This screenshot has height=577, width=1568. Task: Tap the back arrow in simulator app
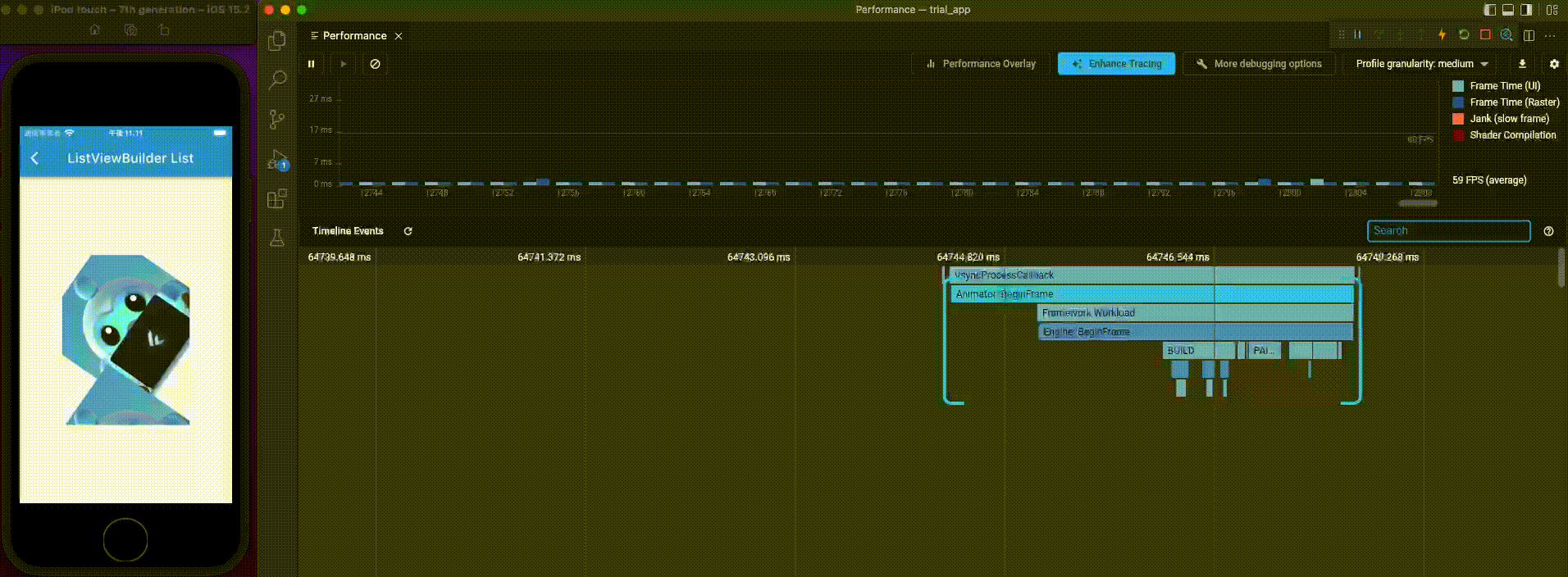pos(34,158)
